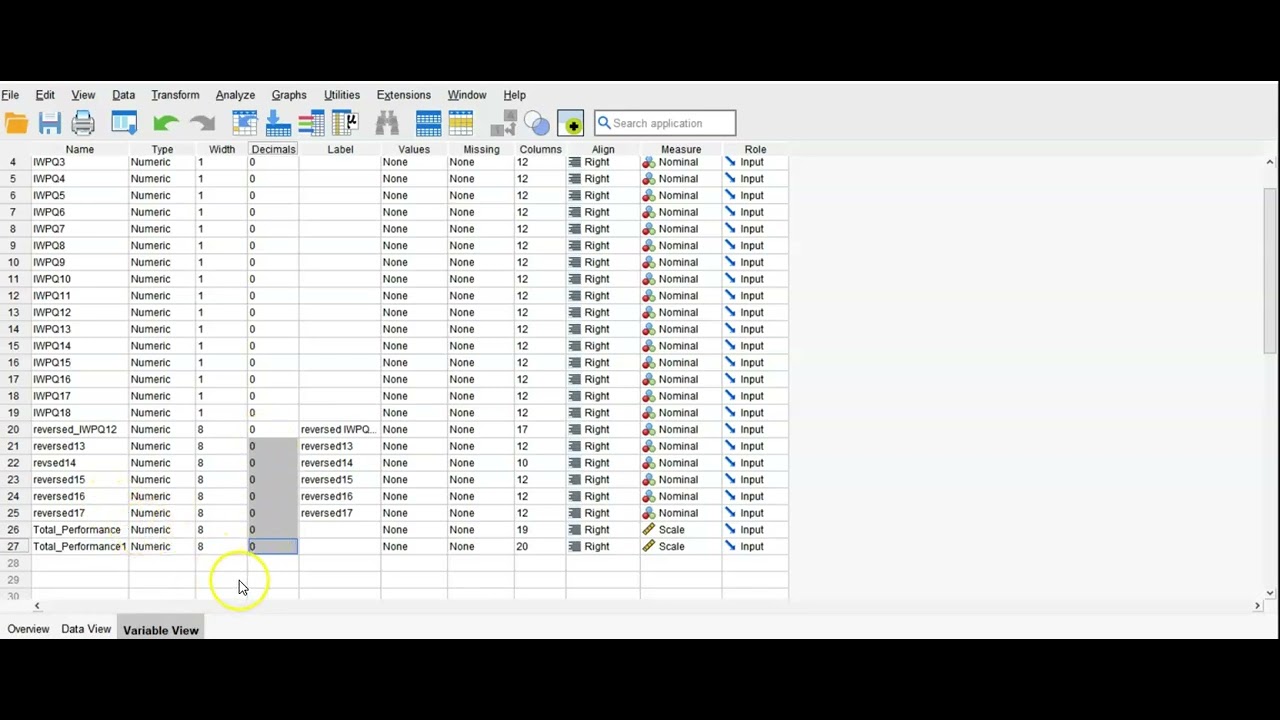Select the Variable View tab
1280x720 pixels.
click(x=161, y=630)
